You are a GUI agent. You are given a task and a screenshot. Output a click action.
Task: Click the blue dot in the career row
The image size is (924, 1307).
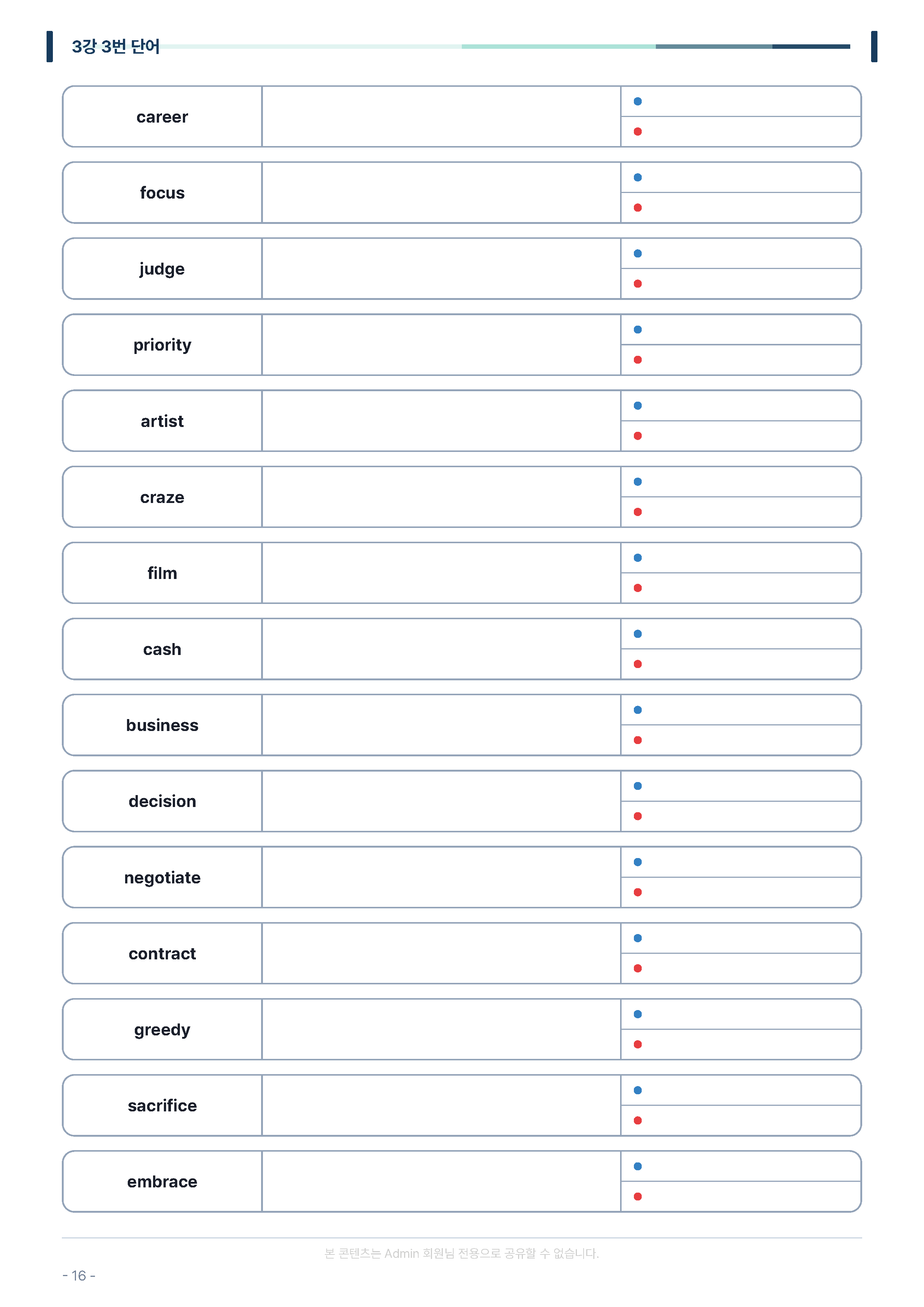pyautogui.click(x=638, y=101)
